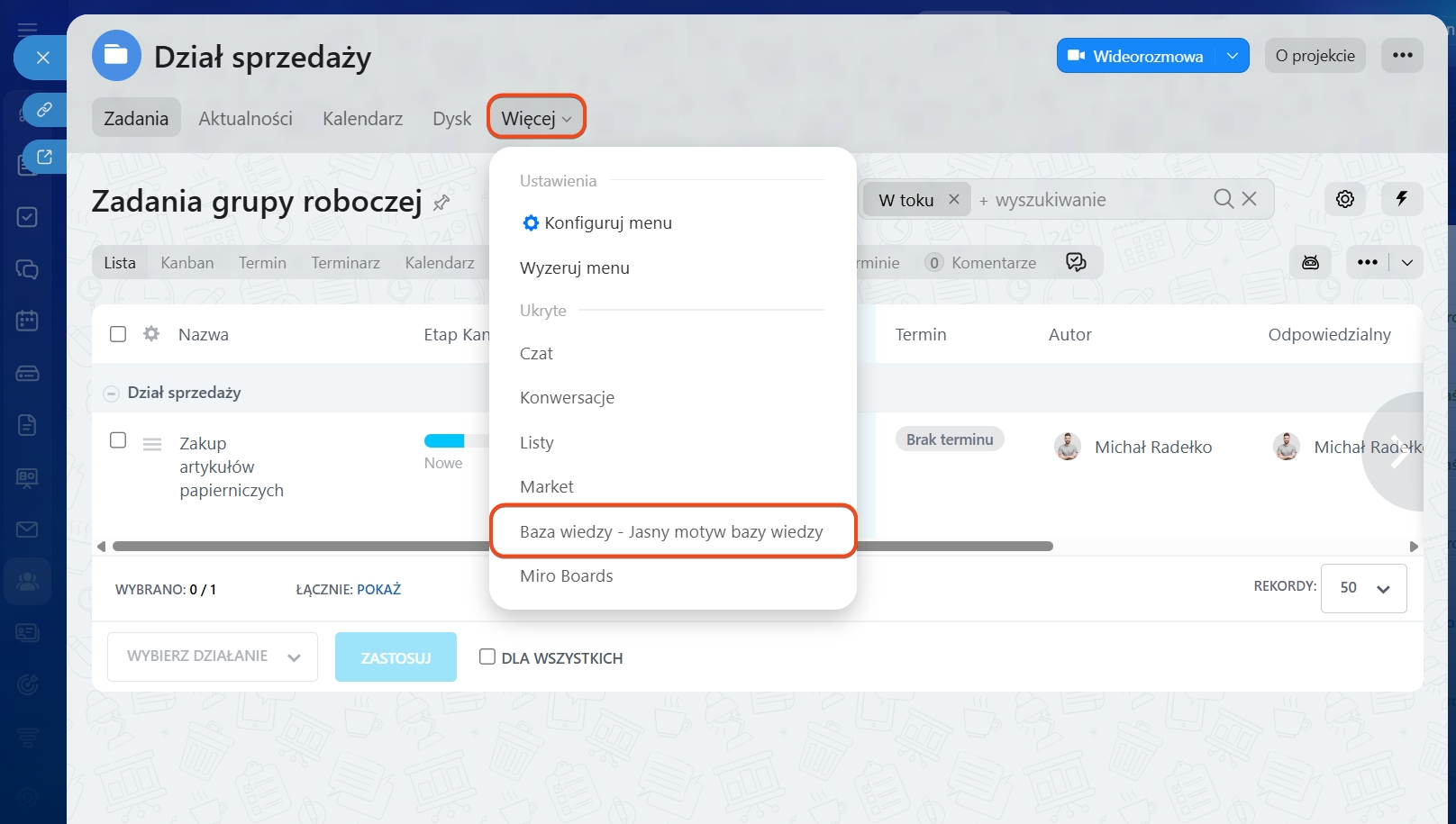The height and width of the screenshot is (824, 1456).
Task: Open the WYBIERZ DZIAŁANIE dropdown
Action: tap(213, 656)
